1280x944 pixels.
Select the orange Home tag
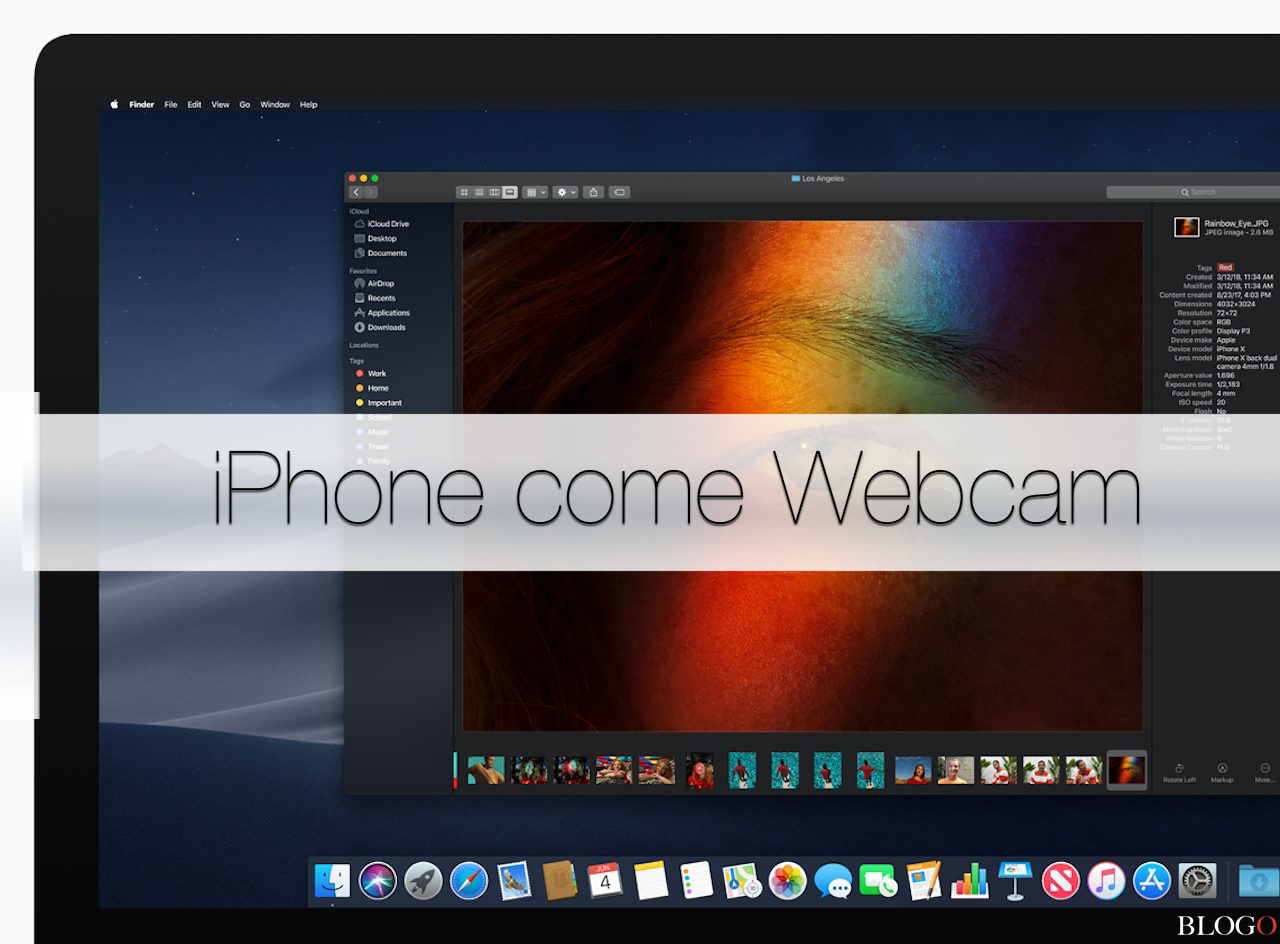[x=372, y=388]
